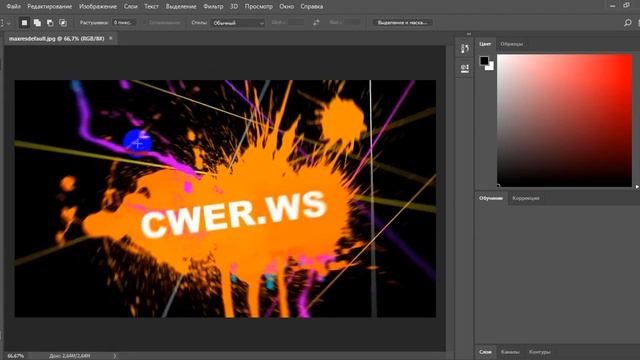Switch to the Контуры panel tab
640x360 pixels.
tap(539, 352)
